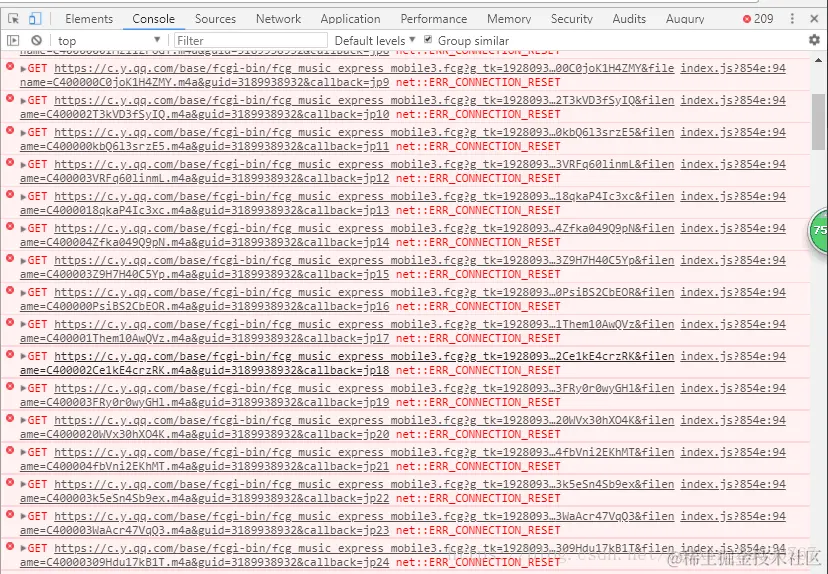This screenshot has width=828, height=574.
Task: Expand the GET request ending in jp16
Action: [23, 293]
